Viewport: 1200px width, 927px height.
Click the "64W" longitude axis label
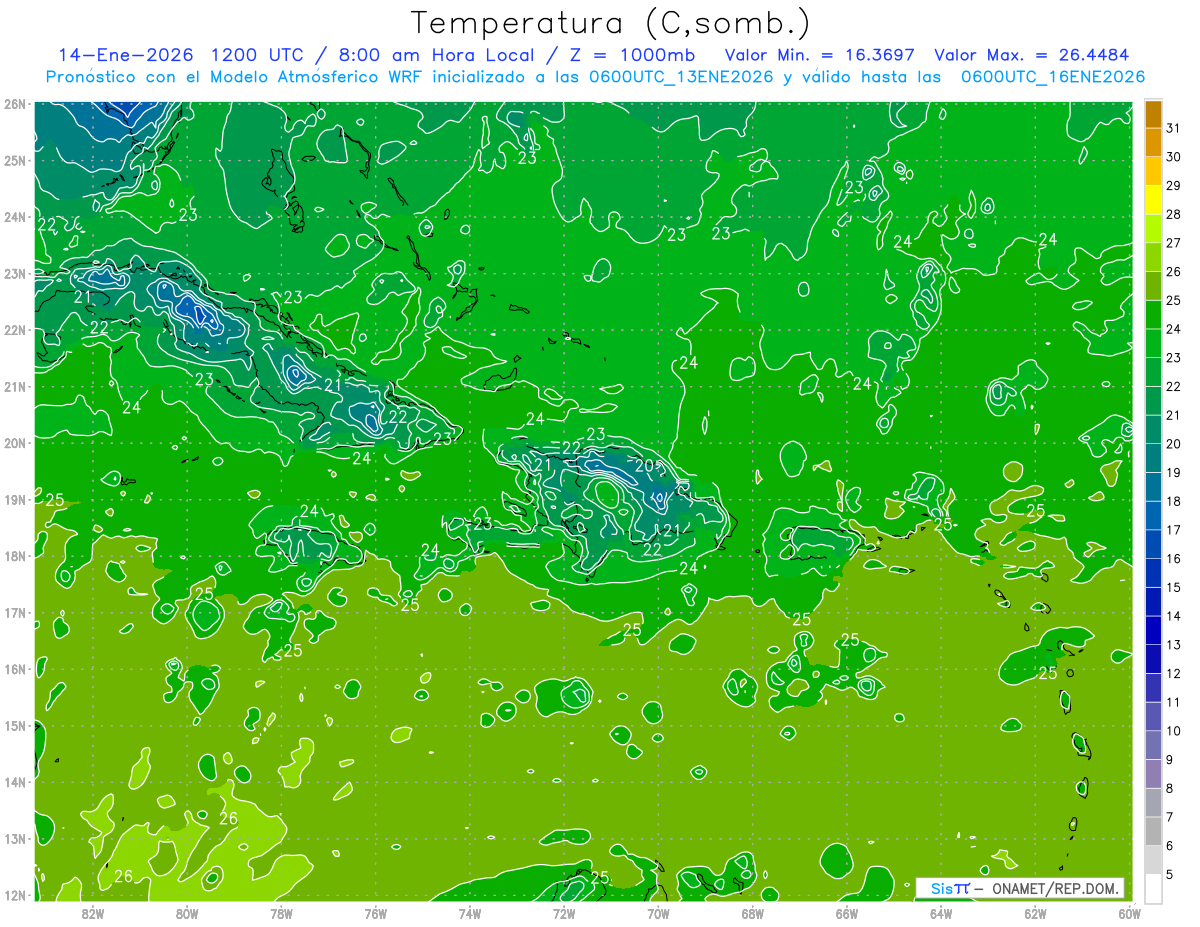[x=941, y=912]
